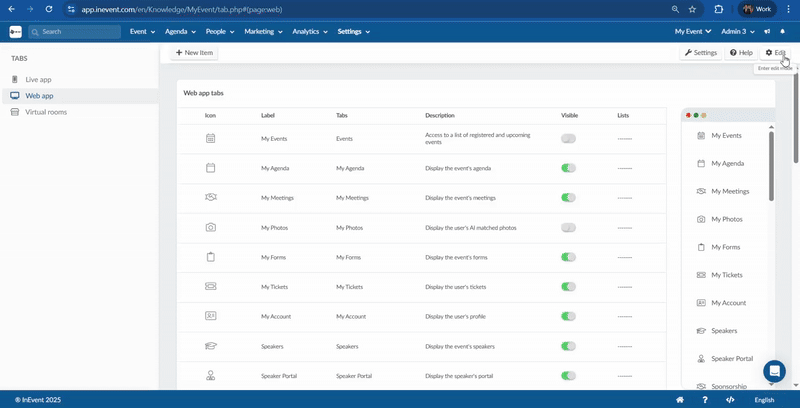Click the home icon in the footer

[x=680, y=400]
